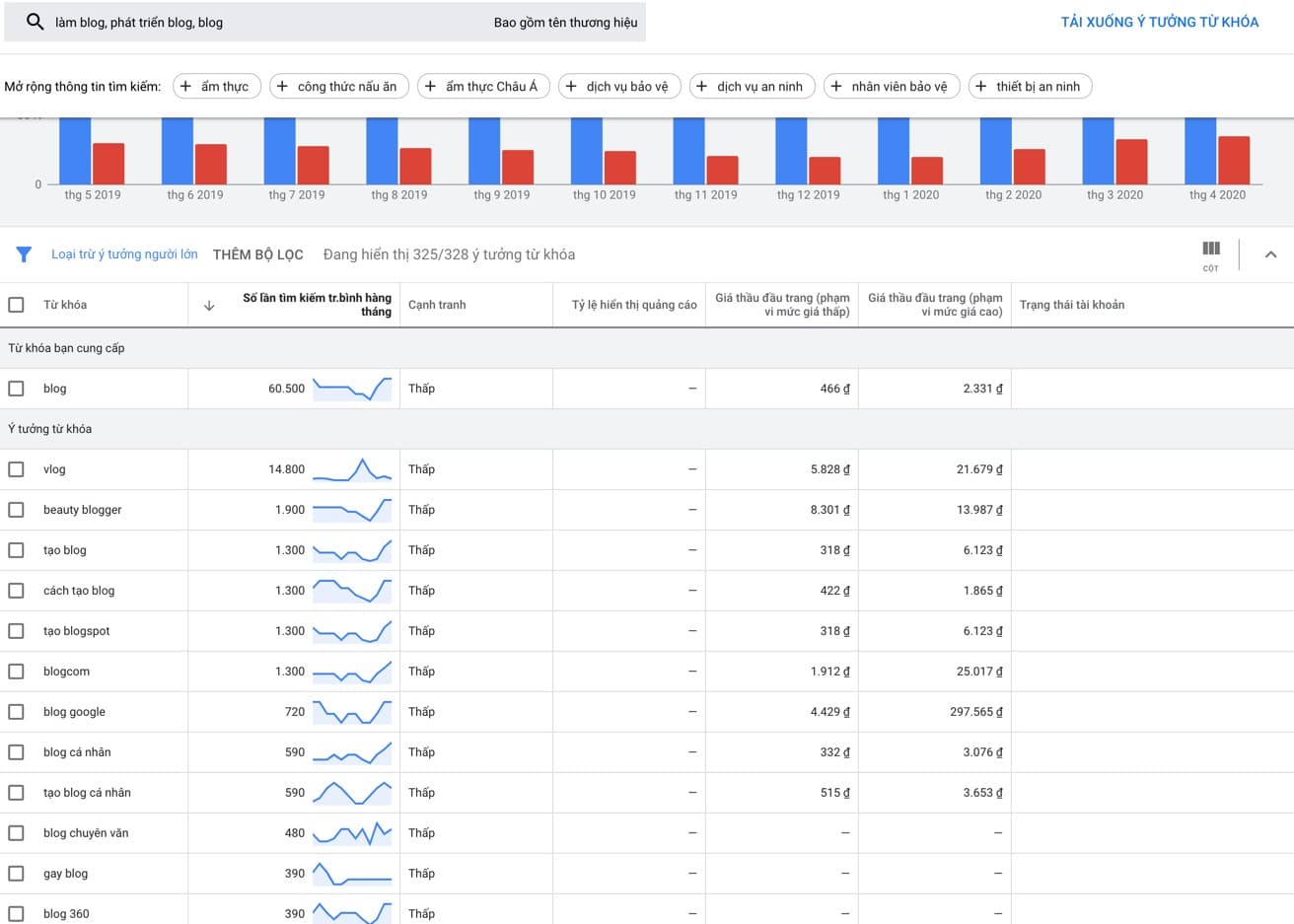Click the blue filter funnel icon

24,254
